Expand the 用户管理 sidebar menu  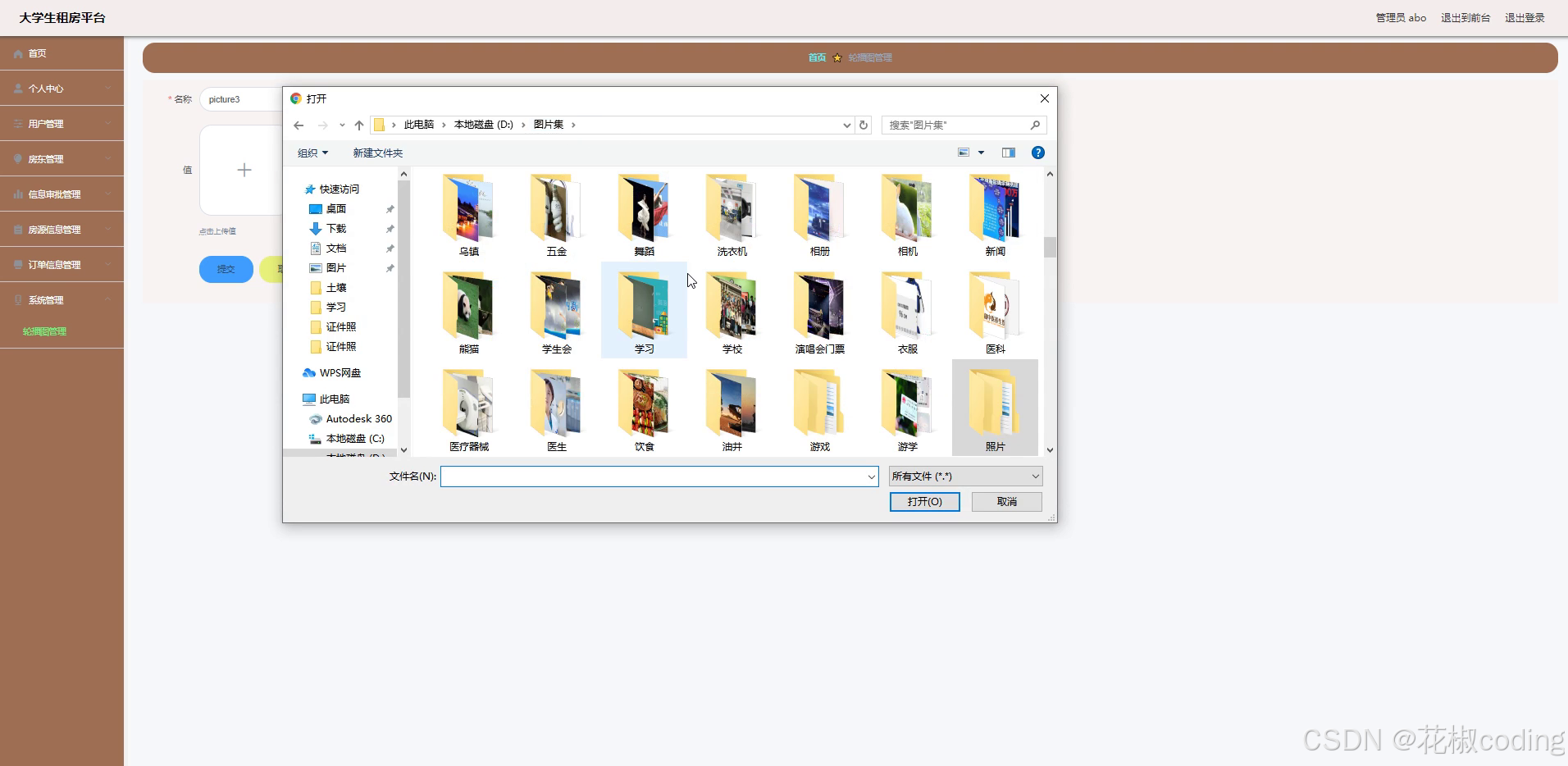(x=62, y=124)
